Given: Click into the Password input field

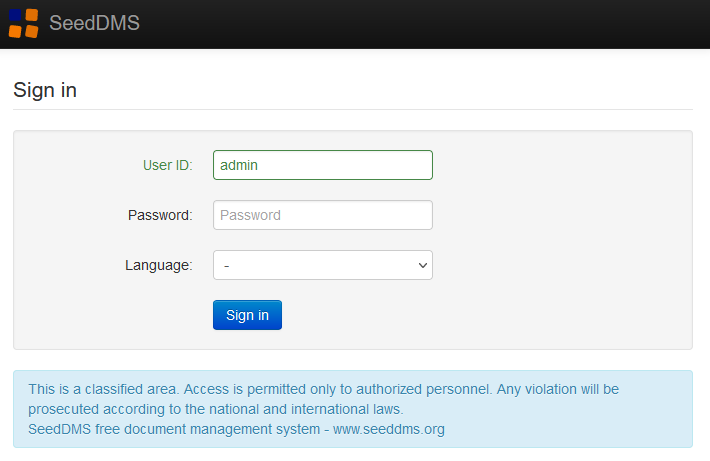Looking at the screenshot, I should click(x=323, y=215).
